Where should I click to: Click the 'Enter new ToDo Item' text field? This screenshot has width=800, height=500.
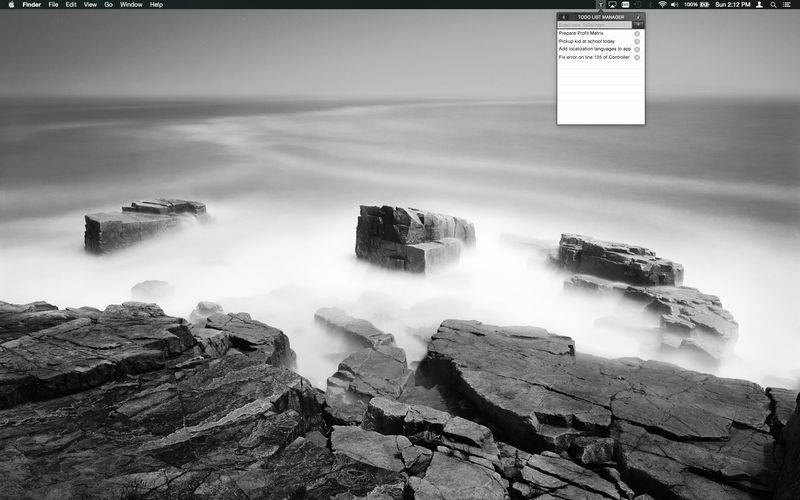point(594,24)
